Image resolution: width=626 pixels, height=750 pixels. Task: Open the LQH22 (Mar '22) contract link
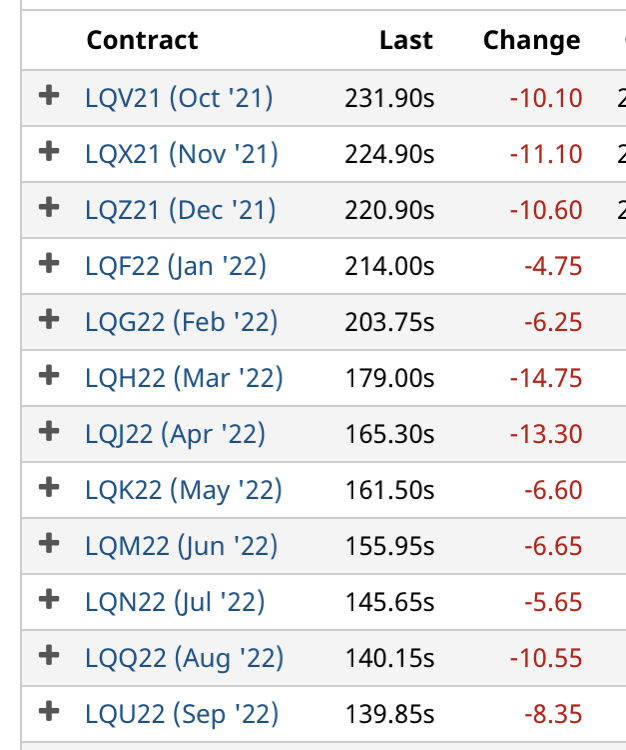tap(184, 378)
